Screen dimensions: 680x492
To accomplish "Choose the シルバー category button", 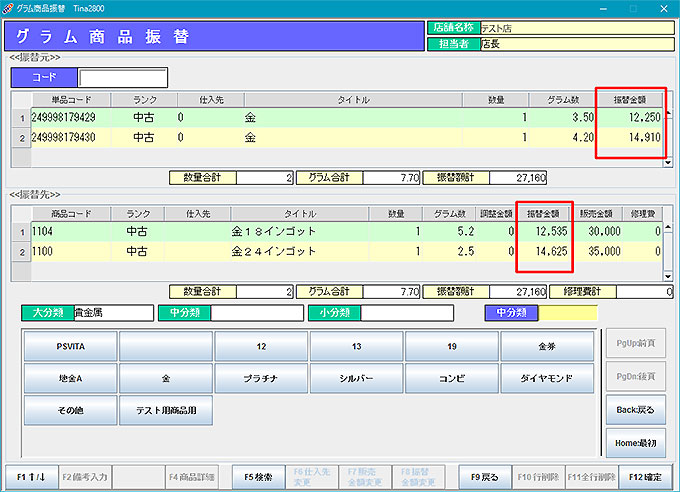I will [x=356, y=378].
